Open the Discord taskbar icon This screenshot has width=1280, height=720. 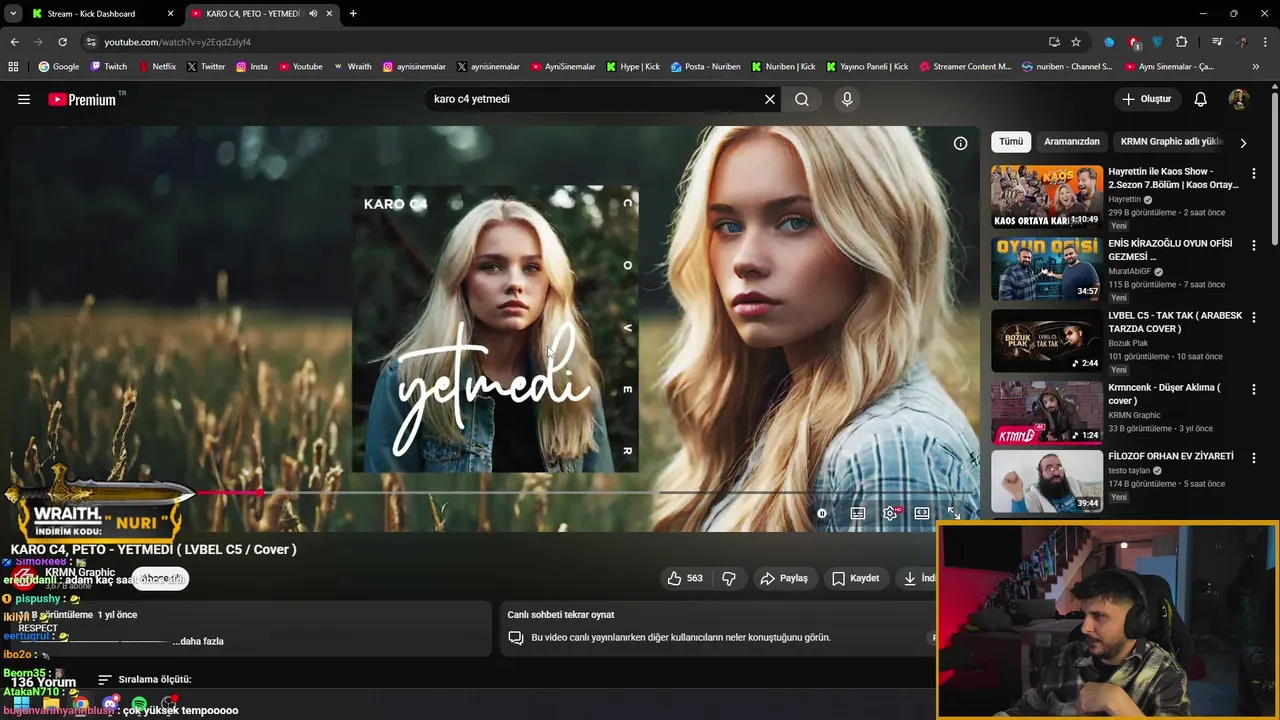110,704
